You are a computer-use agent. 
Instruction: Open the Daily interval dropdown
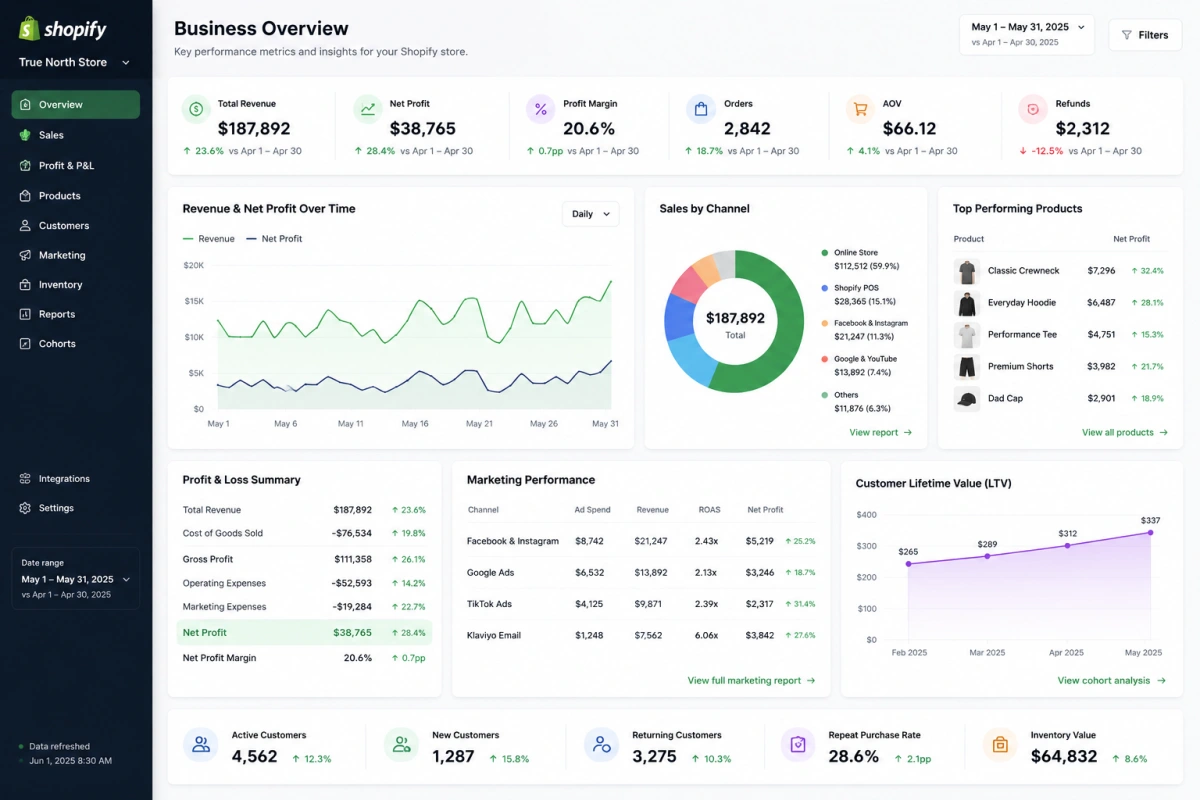click(591, 214)
